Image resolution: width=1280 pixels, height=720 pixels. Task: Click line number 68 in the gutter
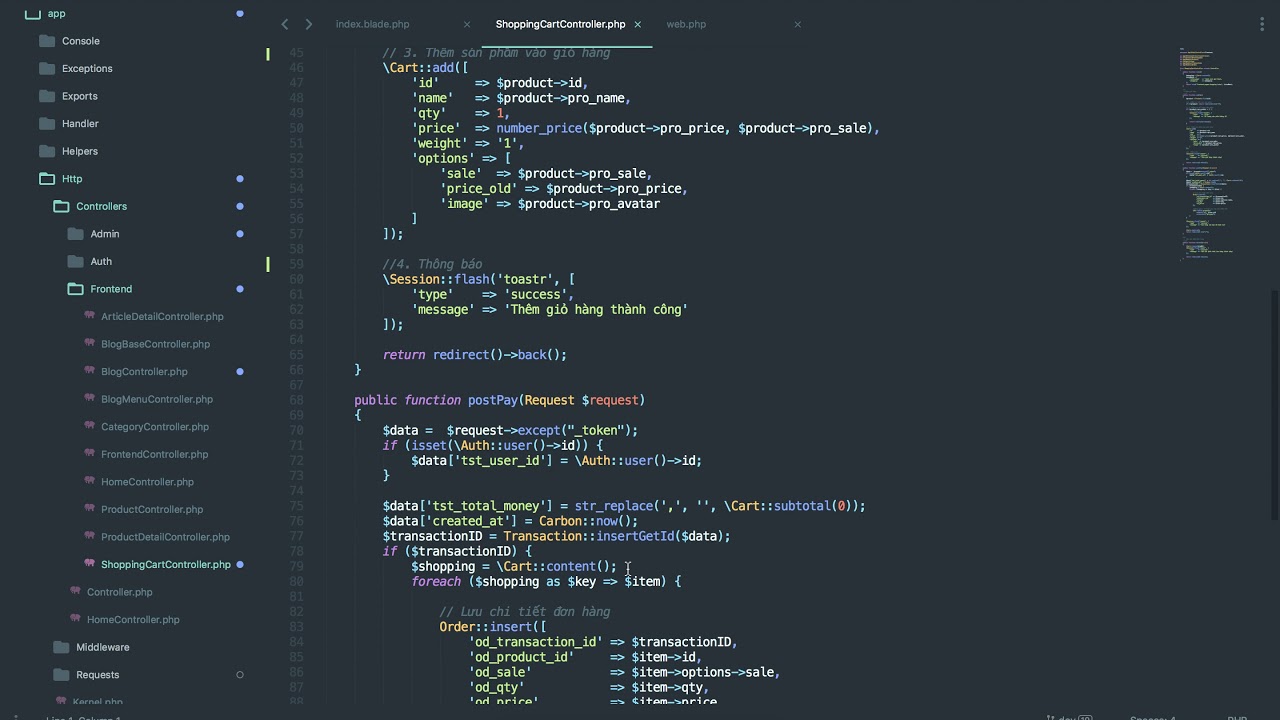pos(296,400)
